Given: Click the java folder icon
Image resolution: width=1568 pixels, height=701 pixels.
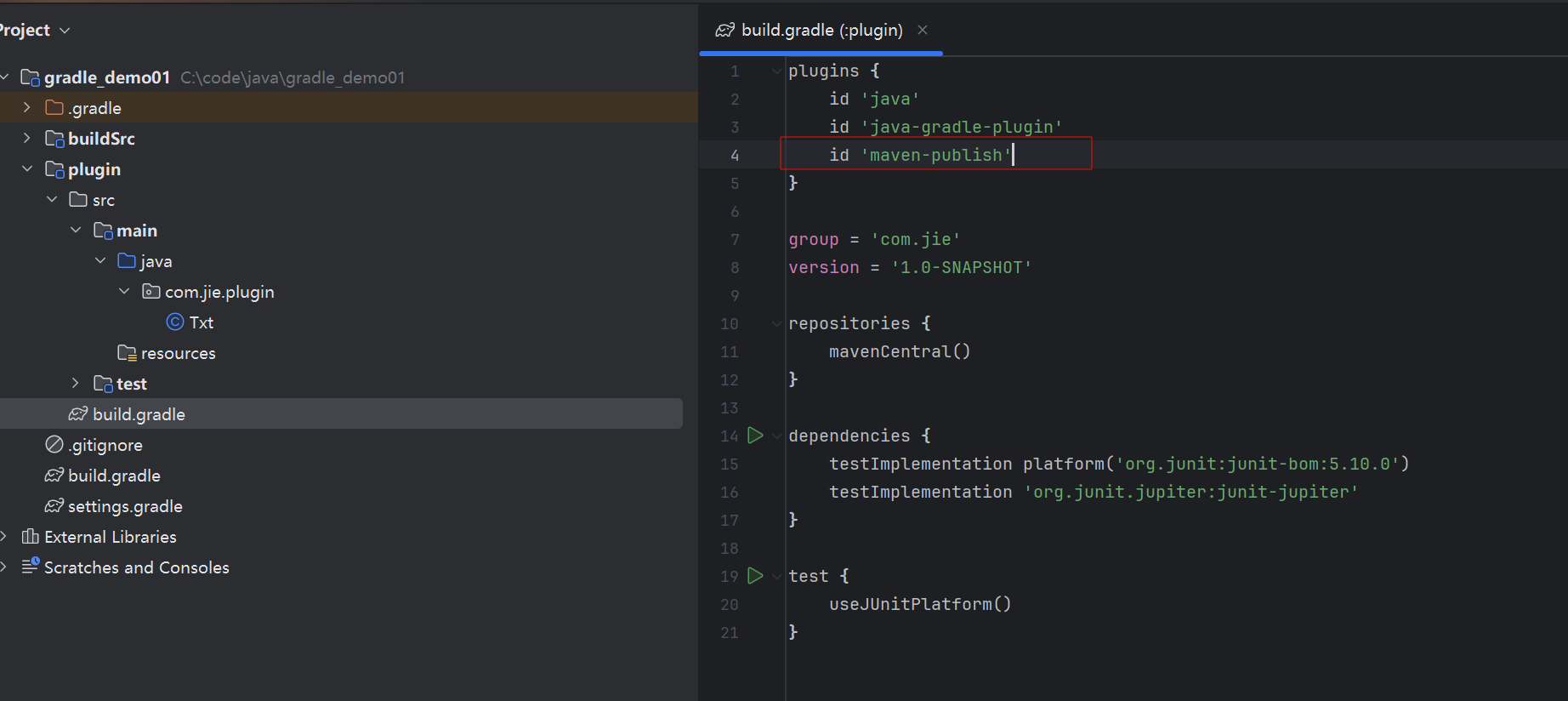Looking at the screenshot, I should tap(127, 260).
